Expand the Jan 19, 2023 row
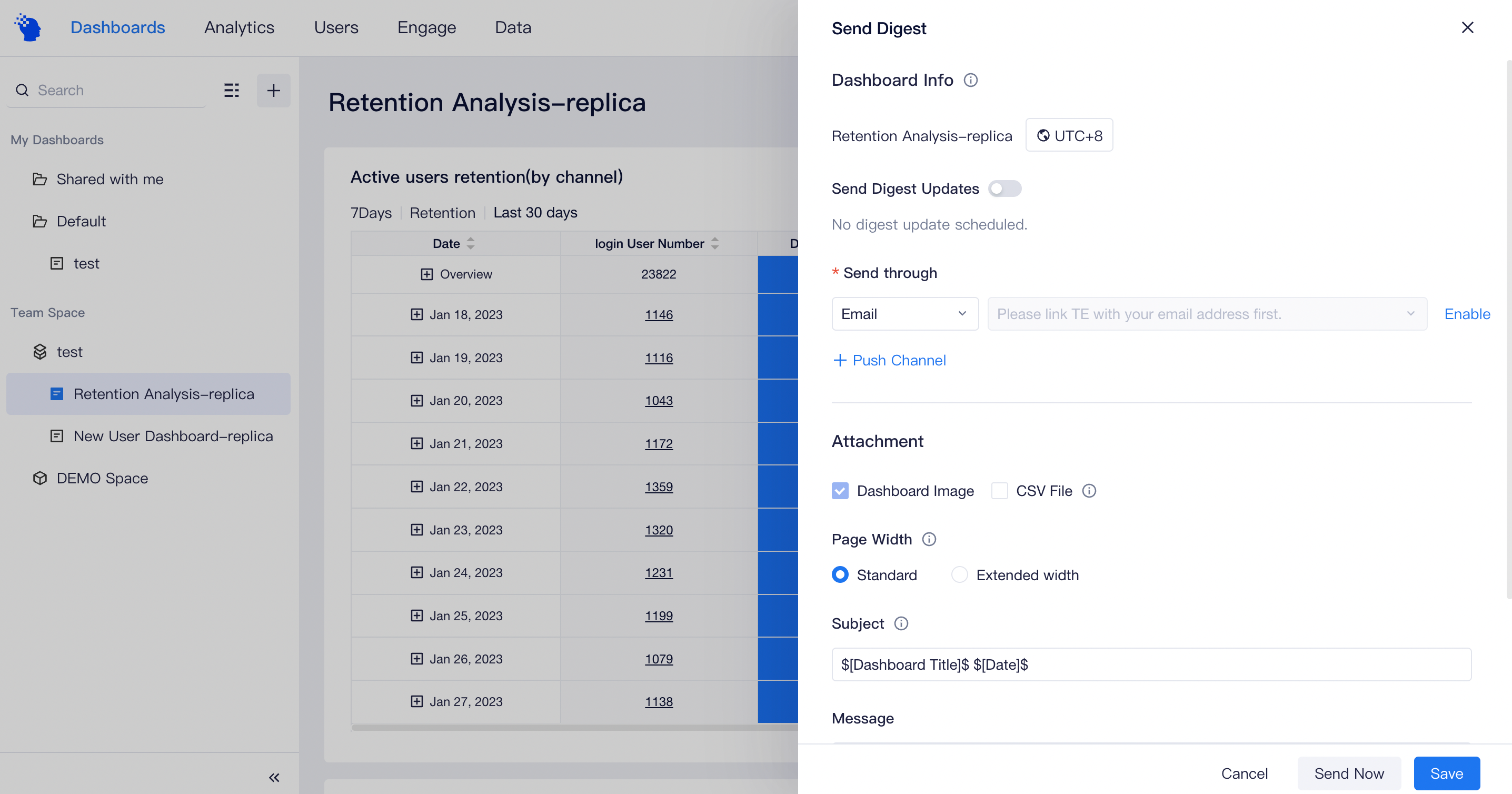The width and height of the screenshot is (1512, 794). 417,358
